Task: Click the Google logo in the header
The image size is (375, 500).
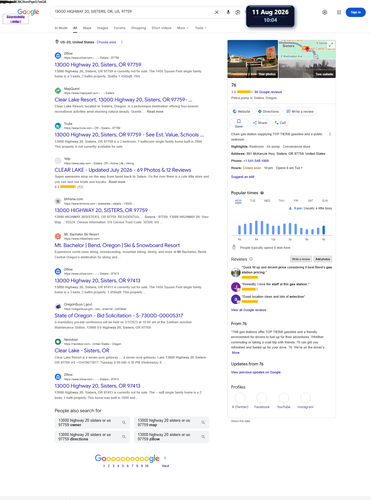Action: coord(28,12)
